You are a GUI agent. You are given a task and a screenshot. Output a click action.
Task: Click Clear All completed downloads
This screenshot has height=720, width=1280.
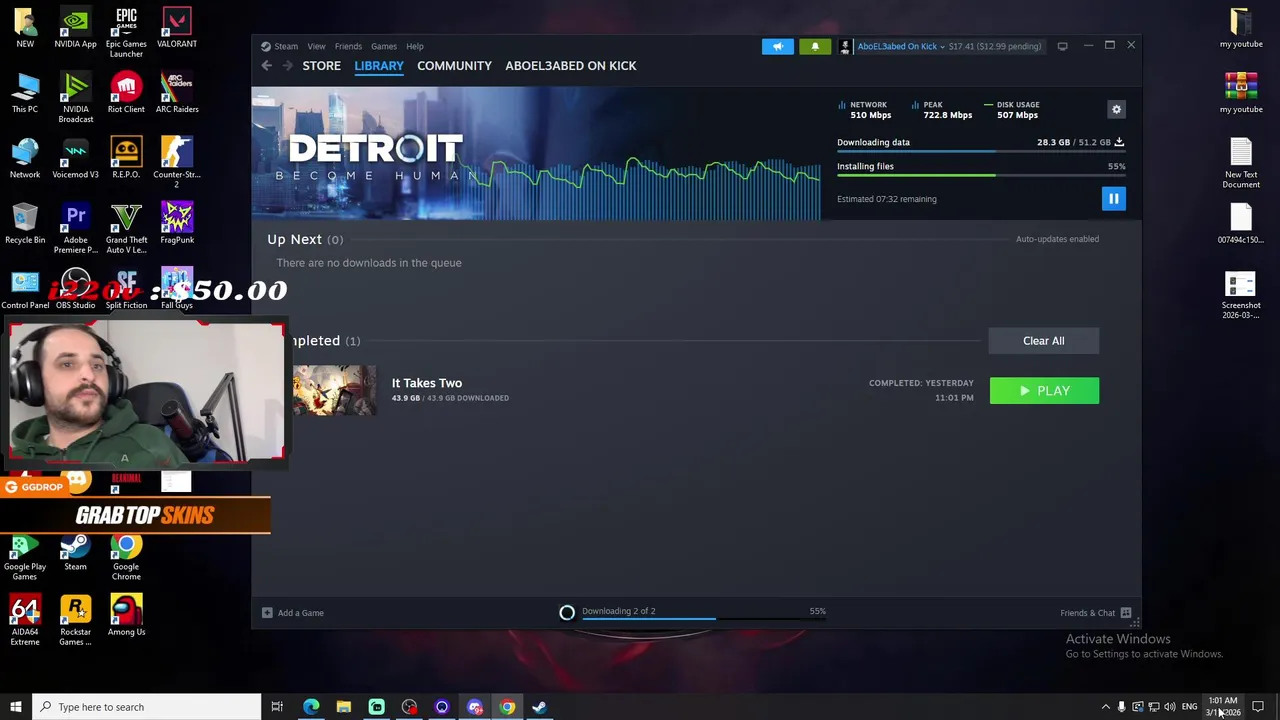point(1044,341)
